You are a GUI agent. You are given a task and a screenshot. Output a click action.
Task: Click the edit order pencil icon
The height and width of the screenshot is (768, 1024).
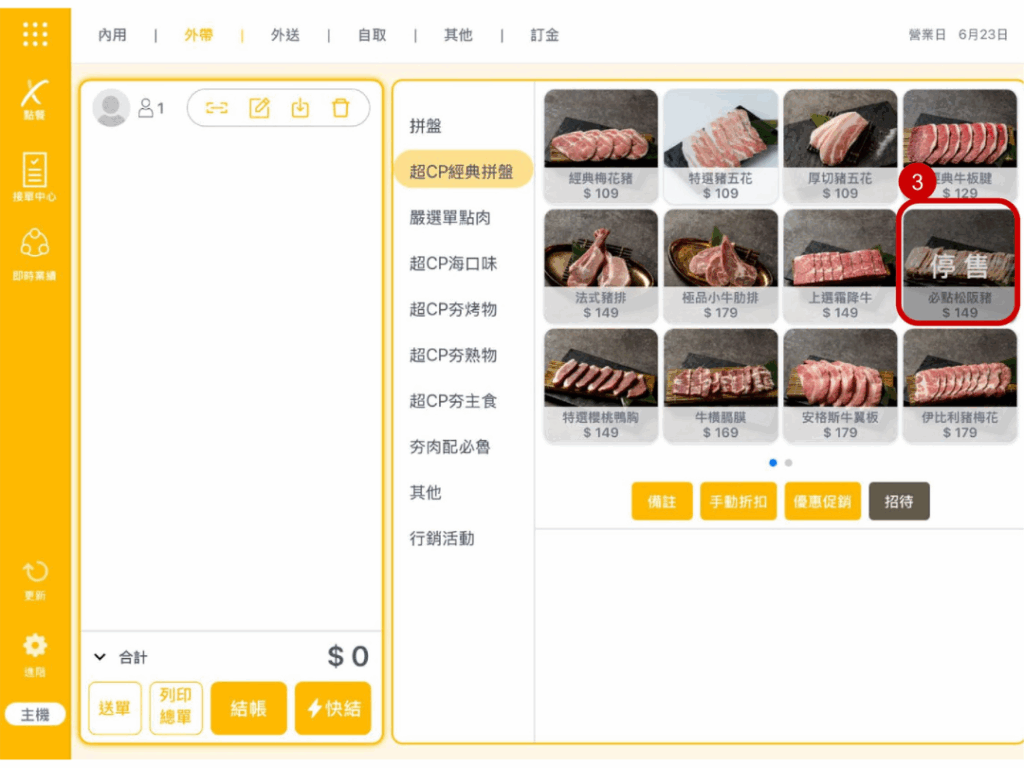click(x=259, y=108)
